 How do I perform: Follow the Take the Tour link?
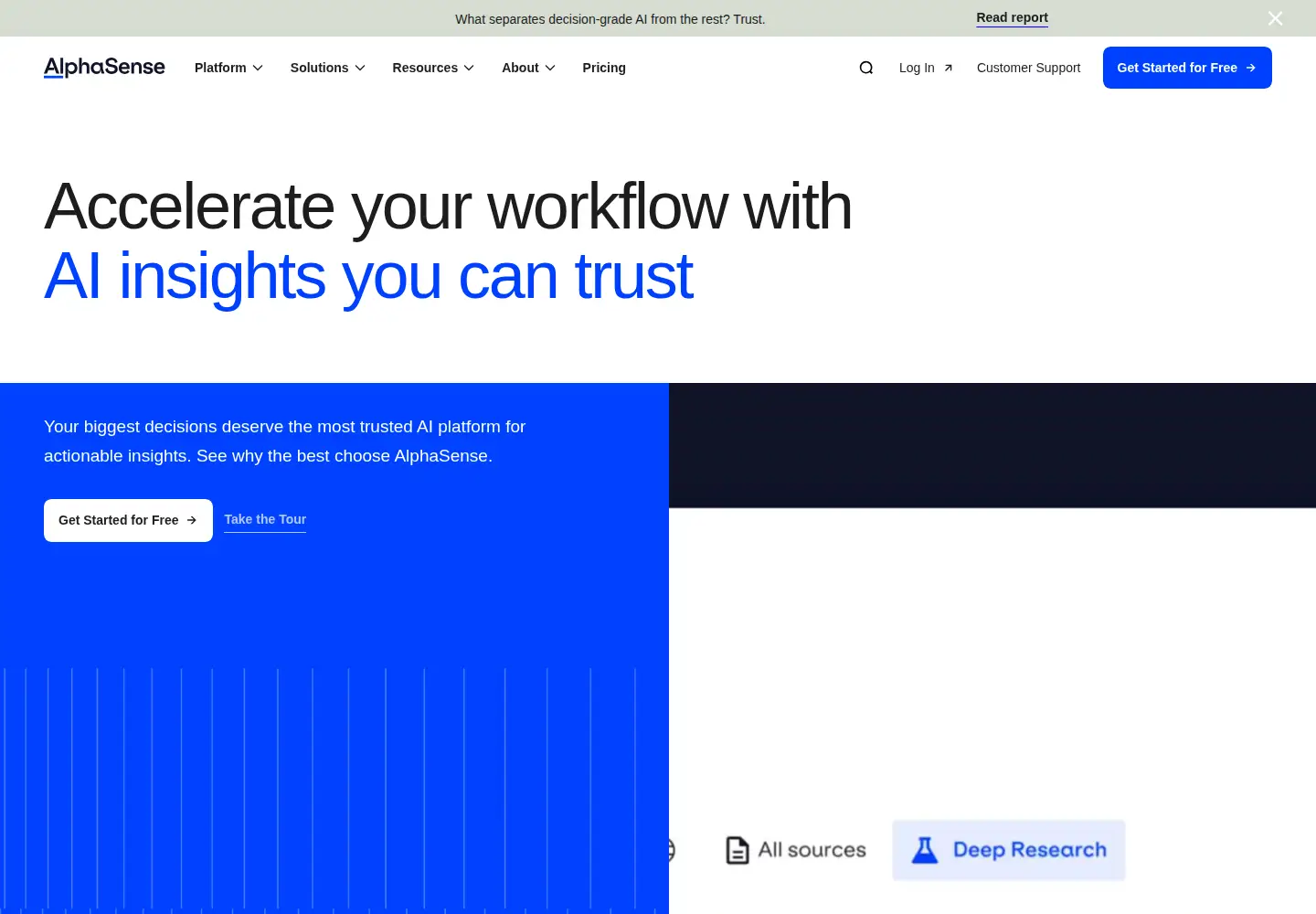coord(265,519)
